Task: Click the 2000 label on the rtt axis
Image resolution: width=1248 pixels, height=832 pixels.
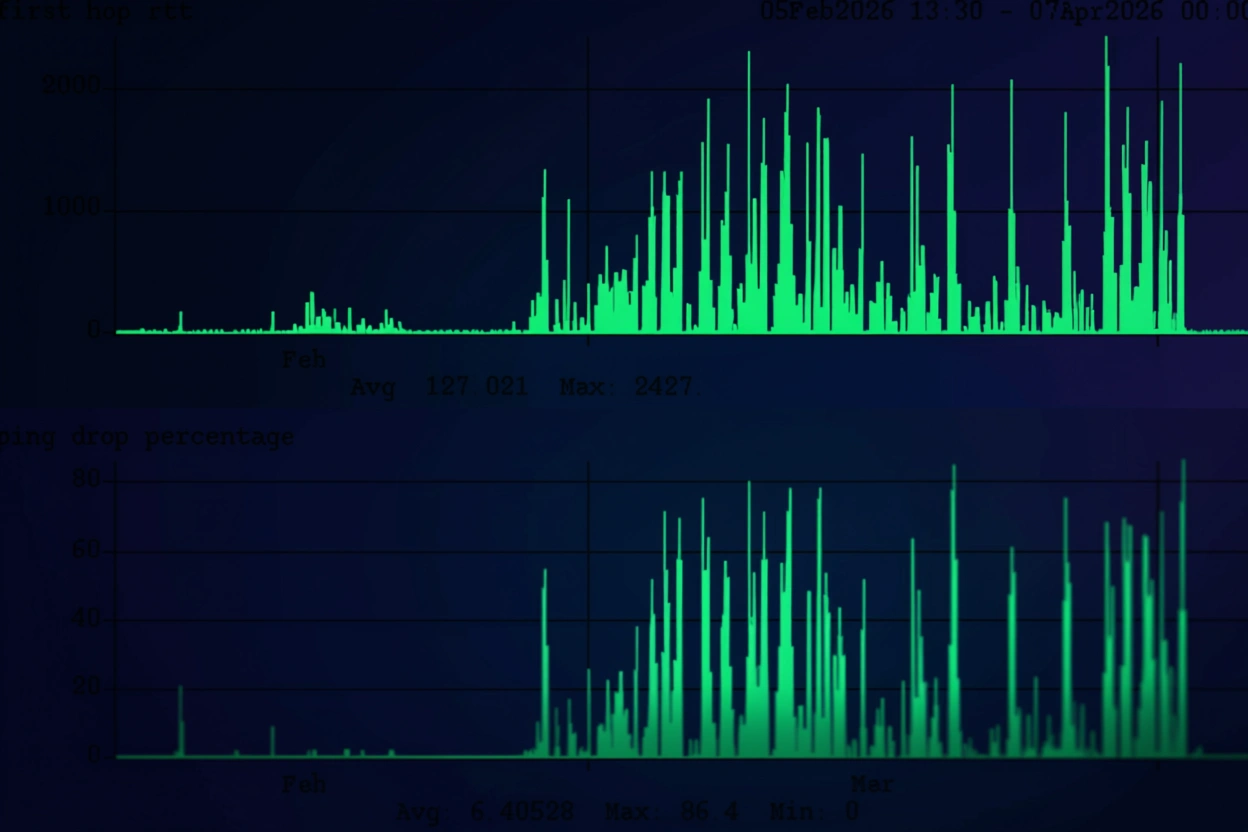Action: 70,86
